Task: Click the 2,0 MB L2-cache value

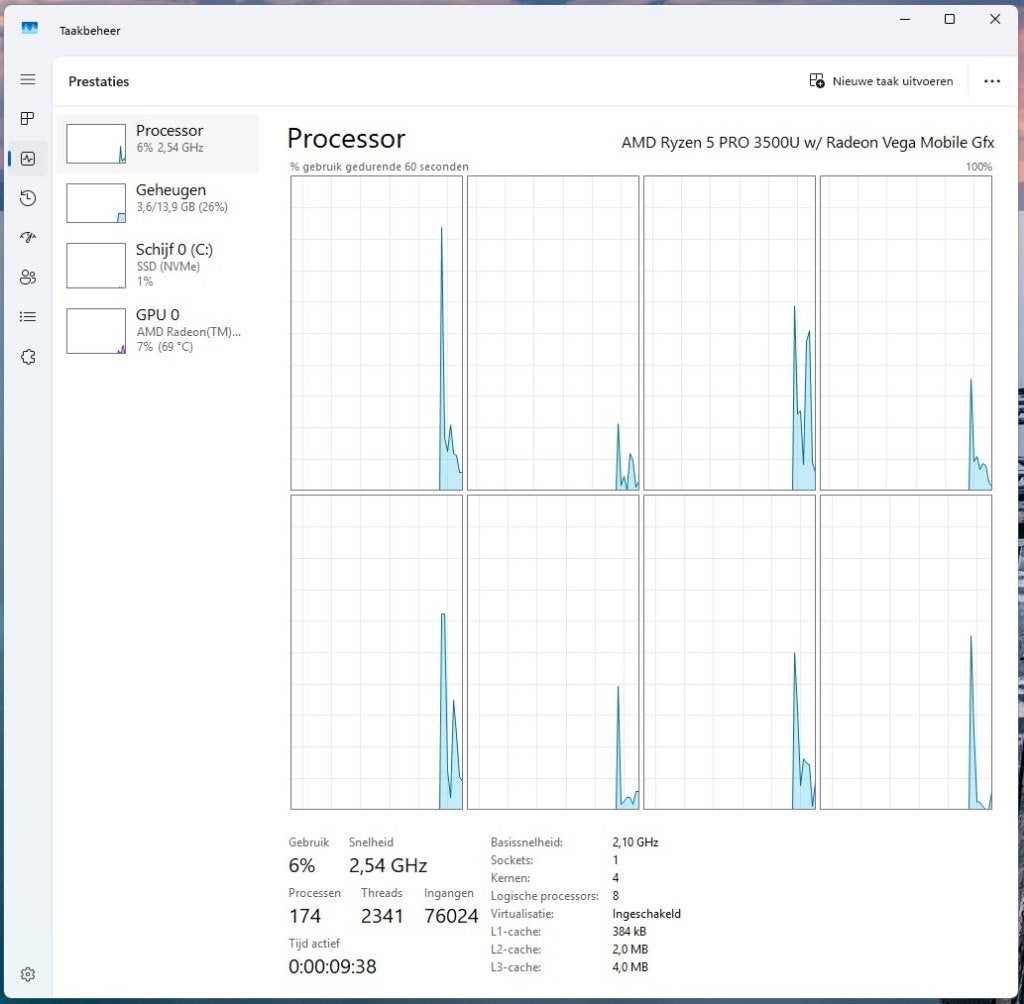Action: pyautogui.click(x=630, y=949)
